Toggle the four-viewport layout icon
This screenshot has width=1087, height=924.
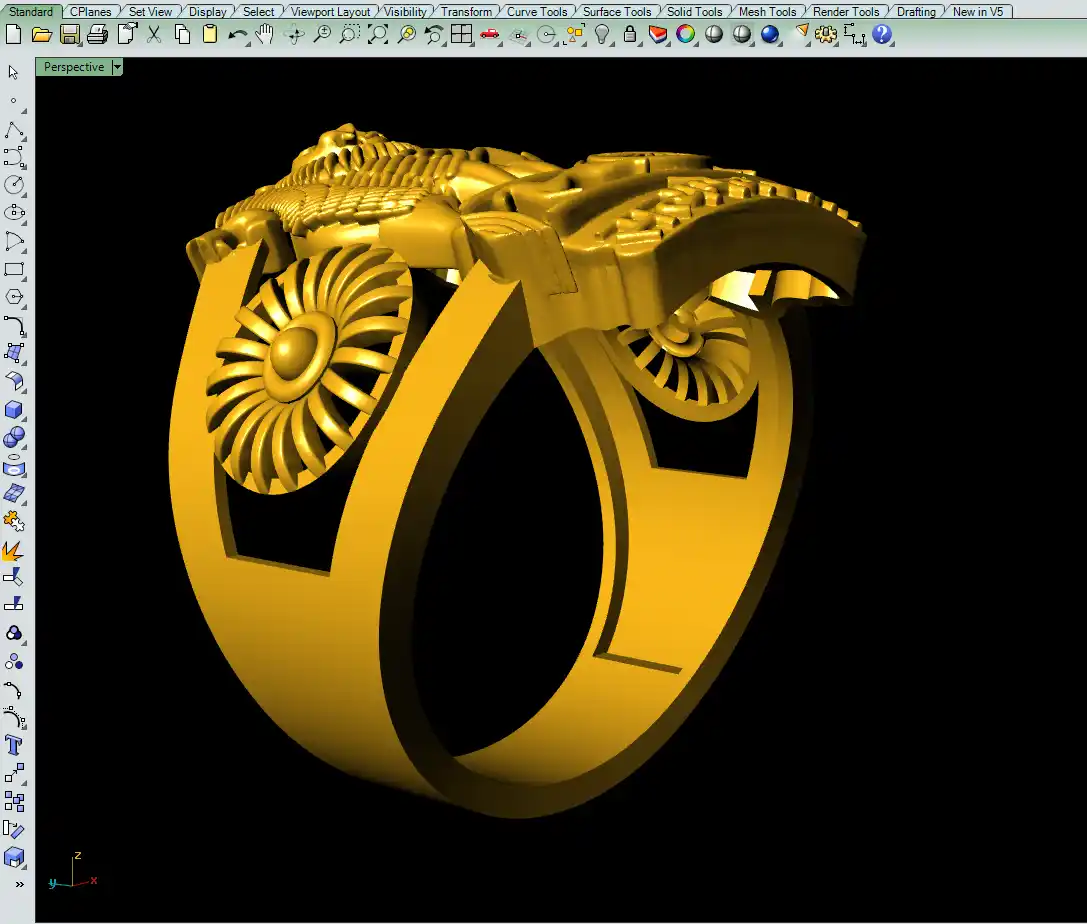461,35
